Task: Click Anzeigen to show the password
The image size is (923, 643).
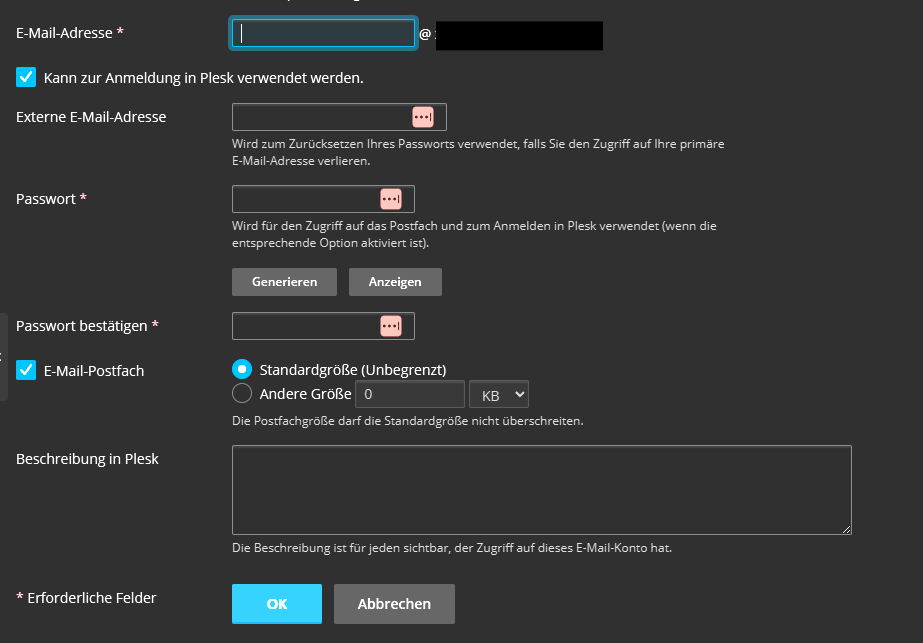Action: point(395,282)
